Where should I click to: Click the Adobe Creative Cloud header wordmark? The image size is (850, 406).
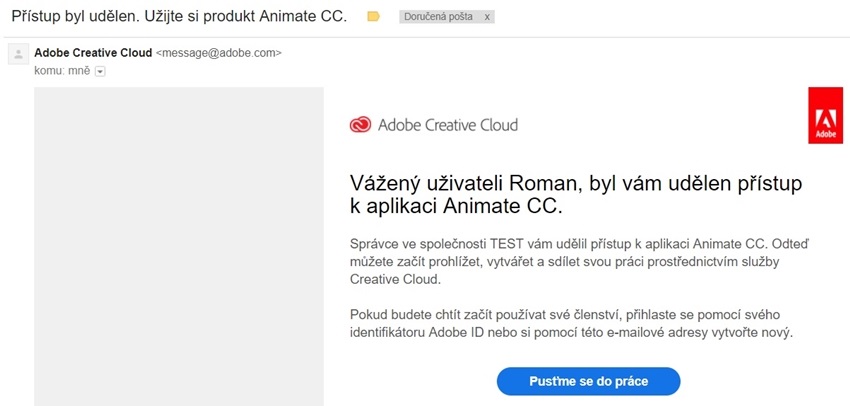447,125
